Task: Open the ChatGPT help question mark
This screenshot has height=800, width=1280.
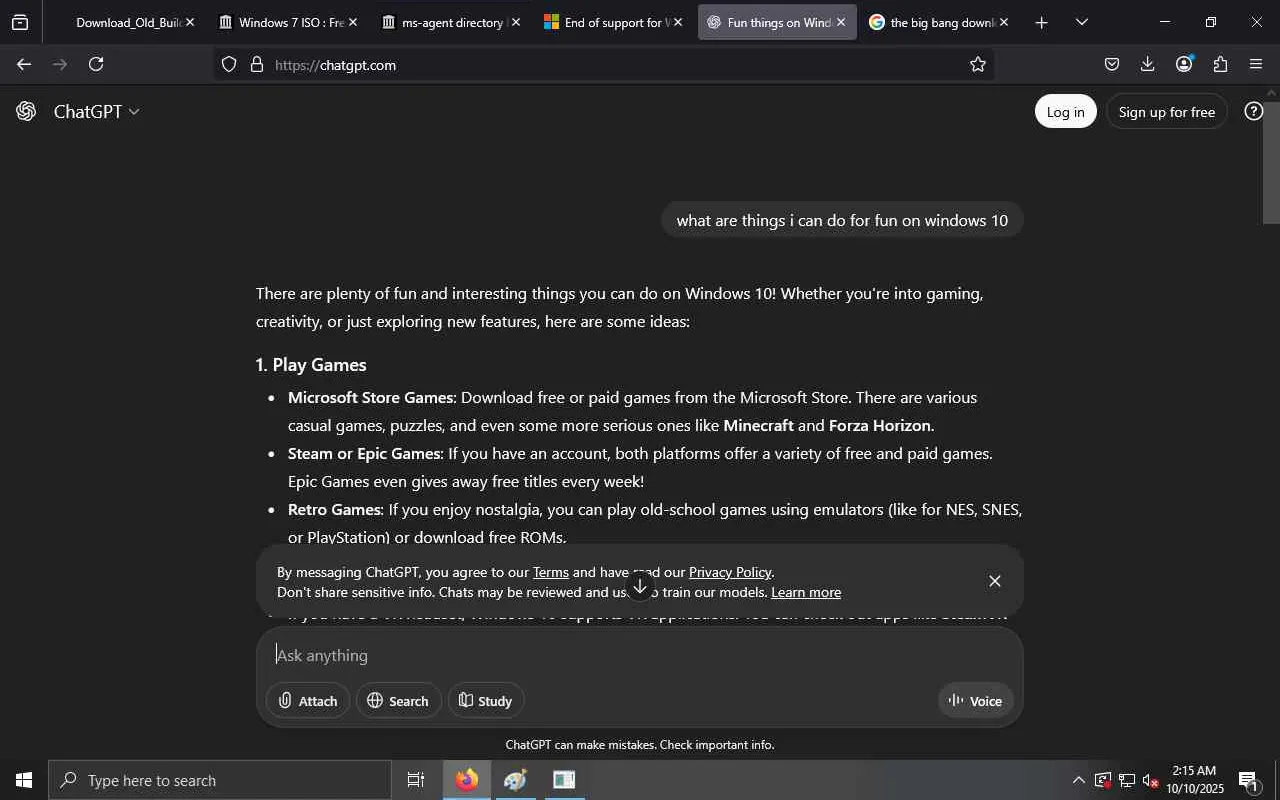Action: coord(1253,111)
